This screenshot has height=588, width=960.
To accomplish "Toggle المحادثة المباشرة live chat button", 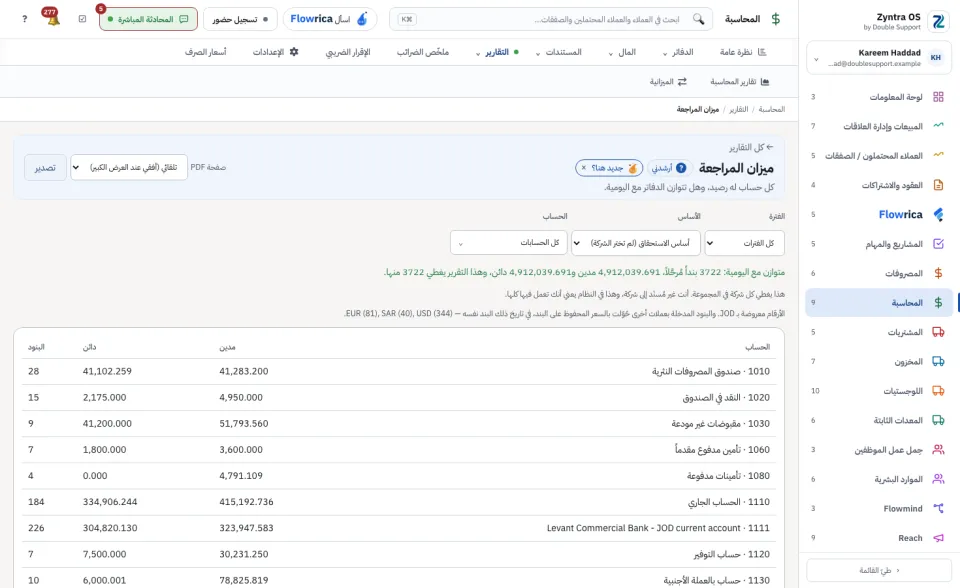I will click(148, 19).
